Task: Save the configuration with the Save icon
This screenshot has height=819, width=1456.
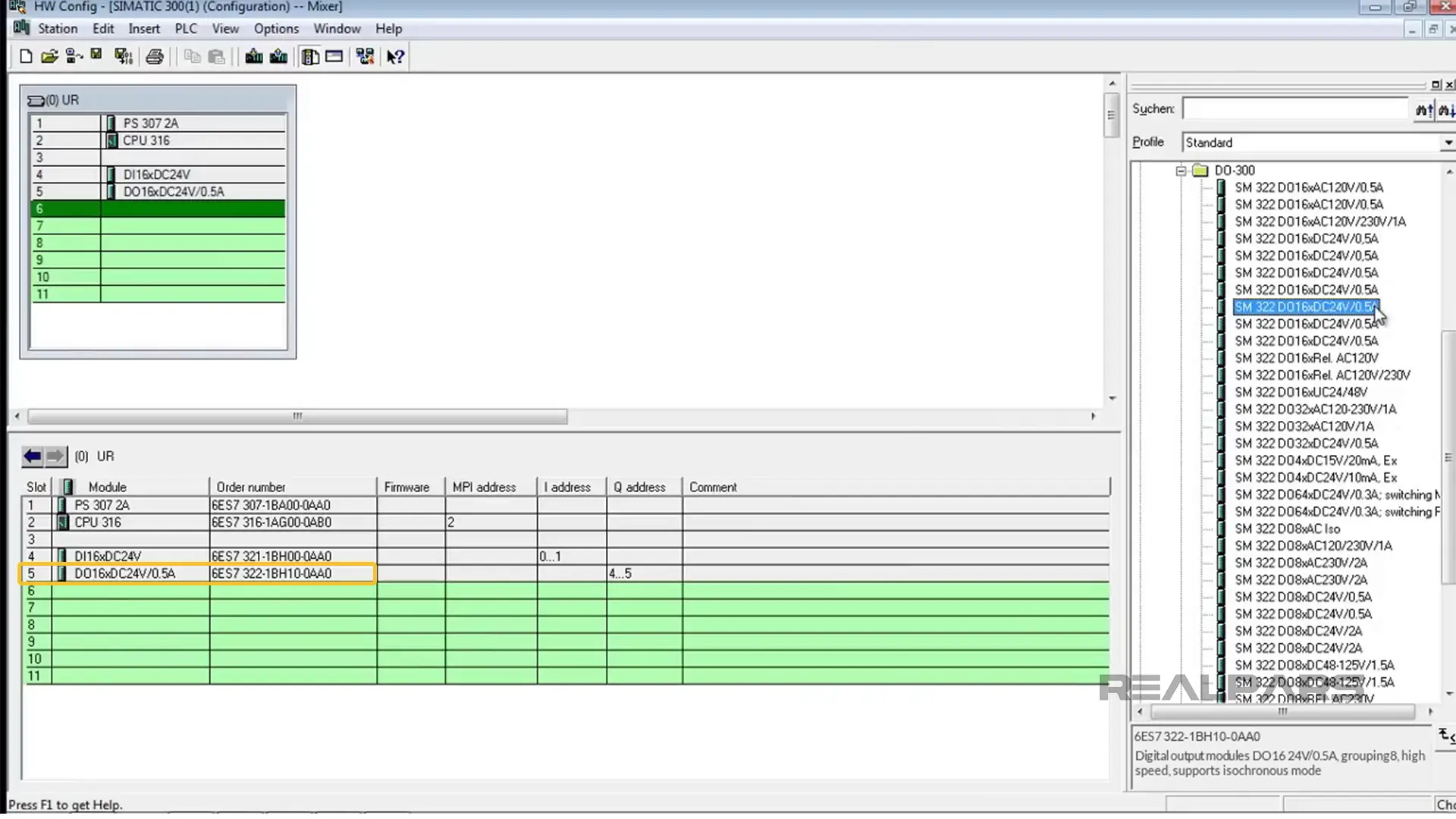Action: (x=96, y=55)
